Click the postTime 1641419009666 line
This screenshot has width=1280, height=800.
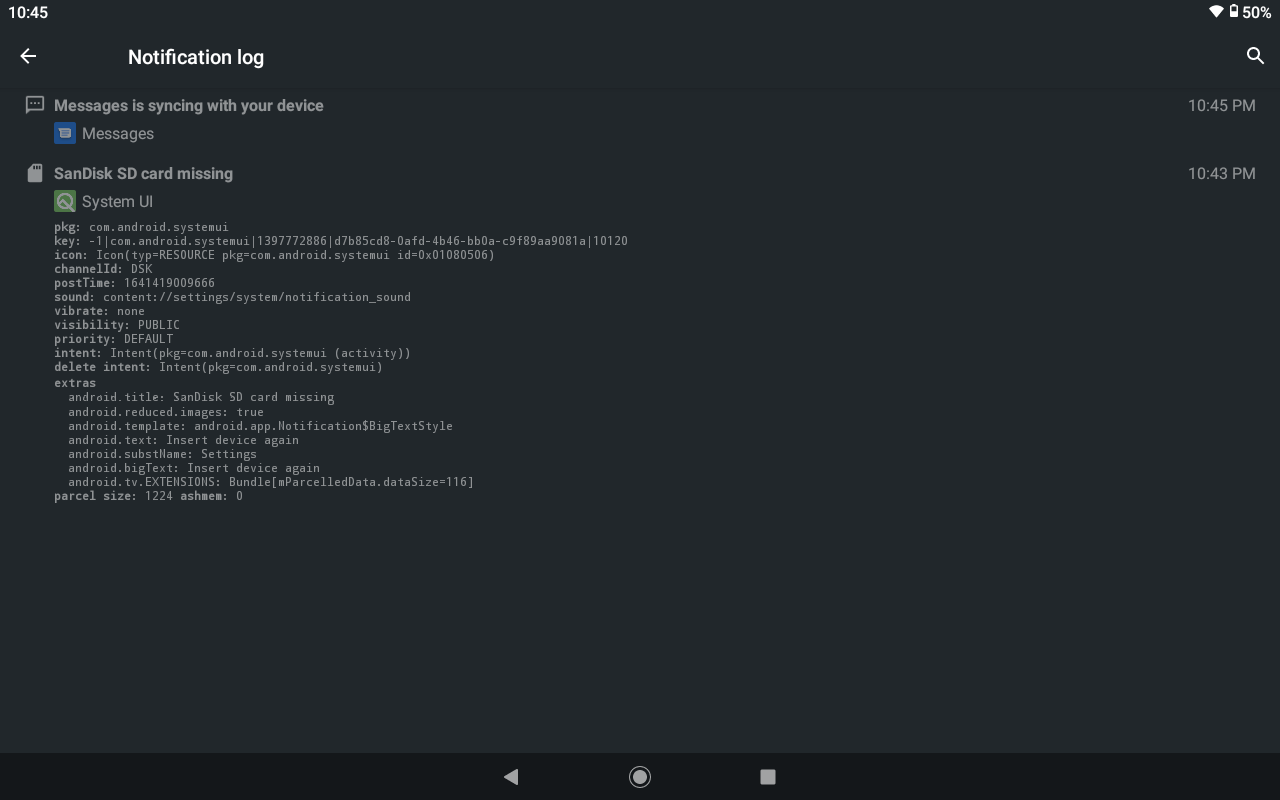(134, 283)
